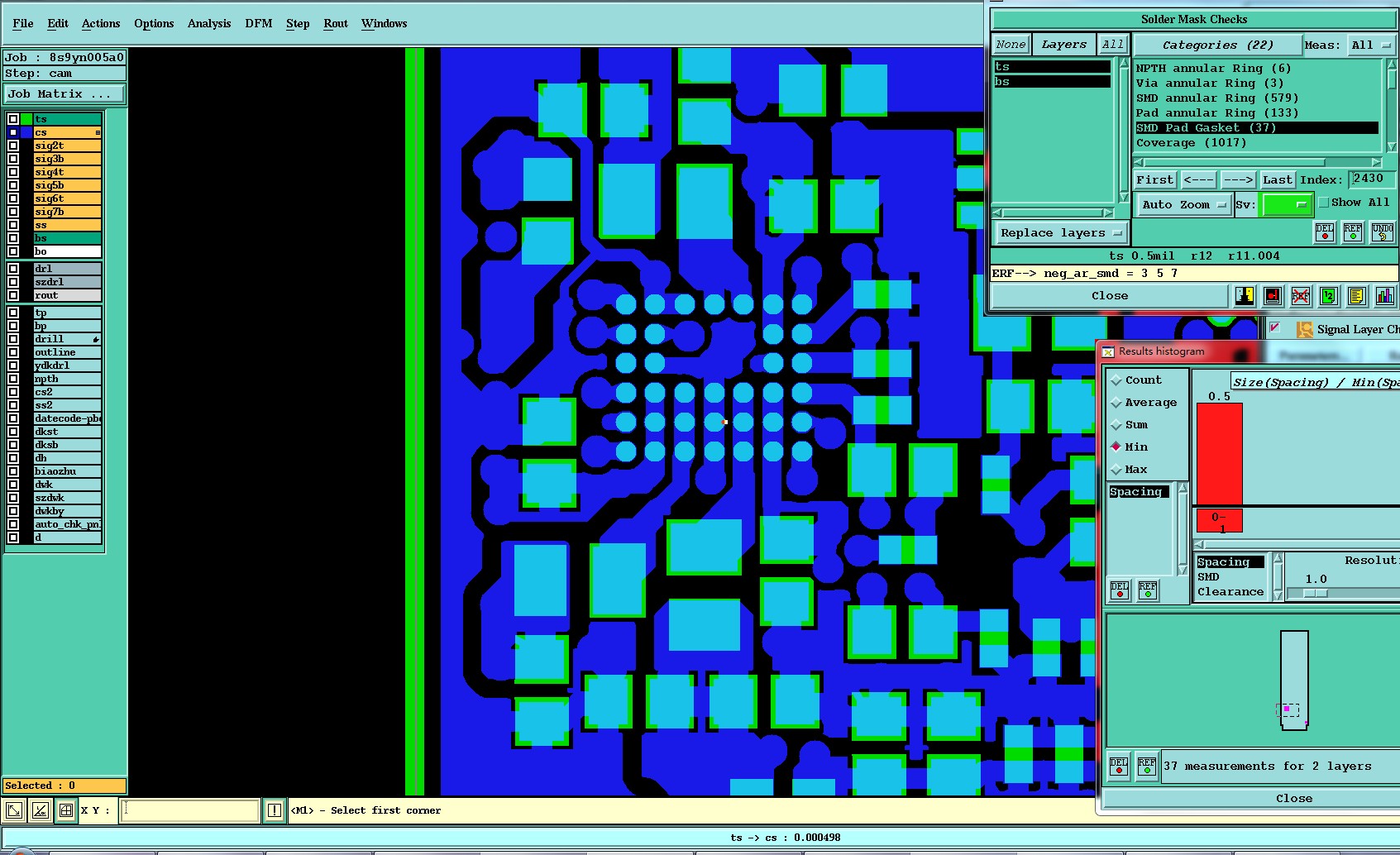Open the Auto Zoom dropdown
Image resolution: width=1400 pixels, height=855 pixels.
pos(1183,205)
